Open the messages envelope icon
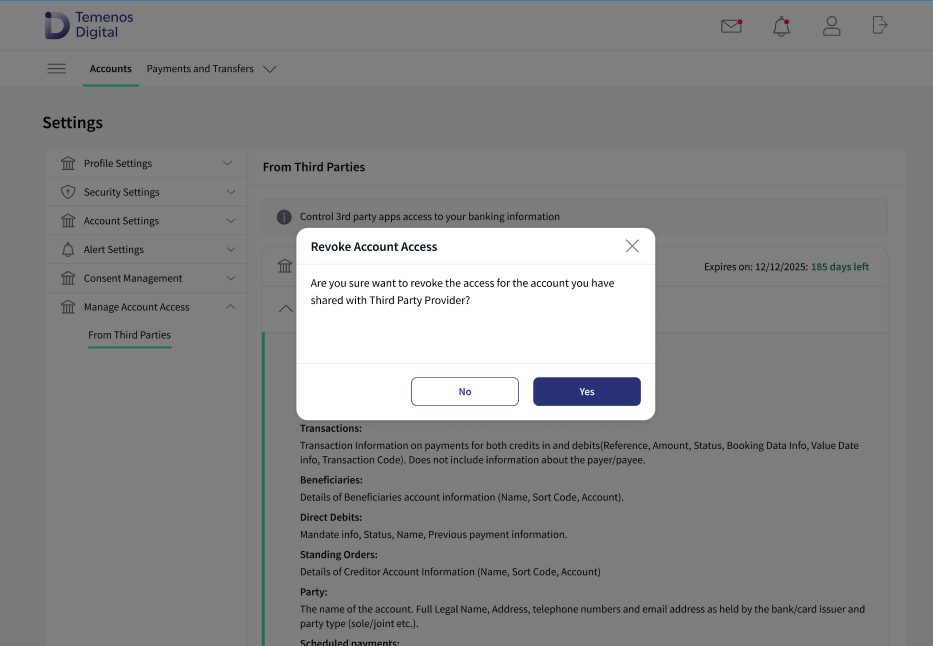The image size is (933, 646). click(731, 26)
